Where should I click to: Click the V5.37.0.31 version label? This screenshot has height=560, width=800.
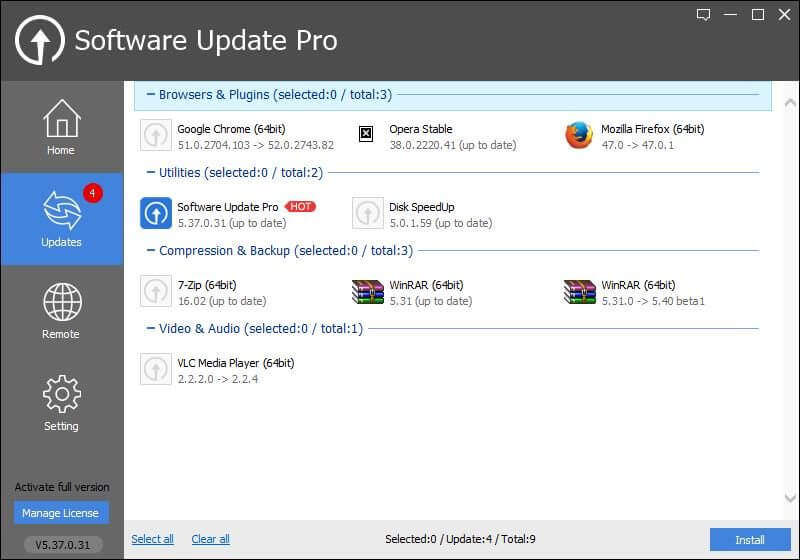point(63,545)
